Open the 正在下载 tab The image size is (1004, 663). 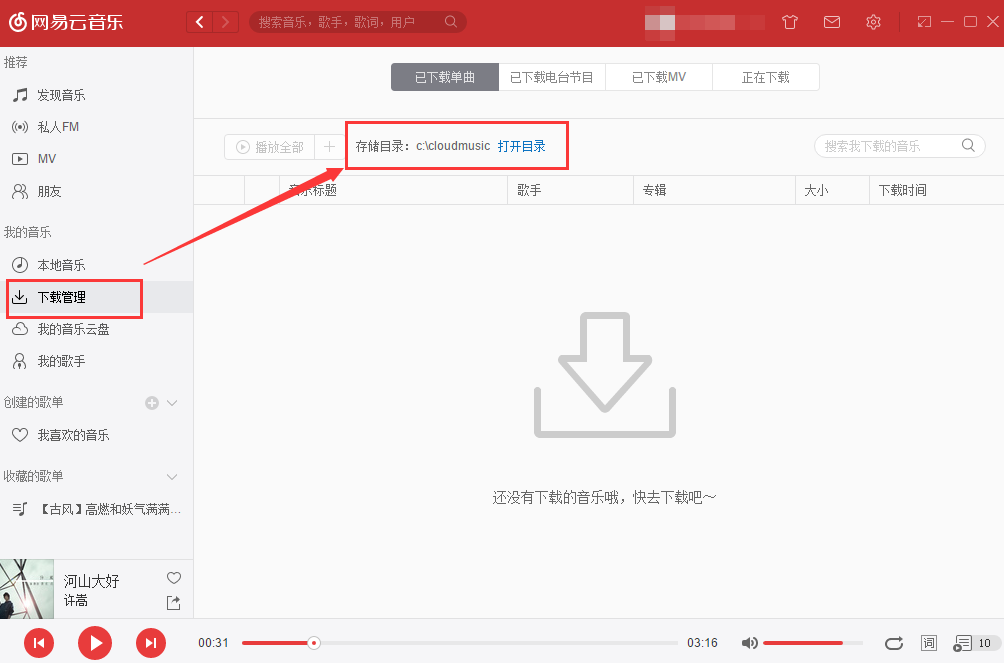coord(765,76)
